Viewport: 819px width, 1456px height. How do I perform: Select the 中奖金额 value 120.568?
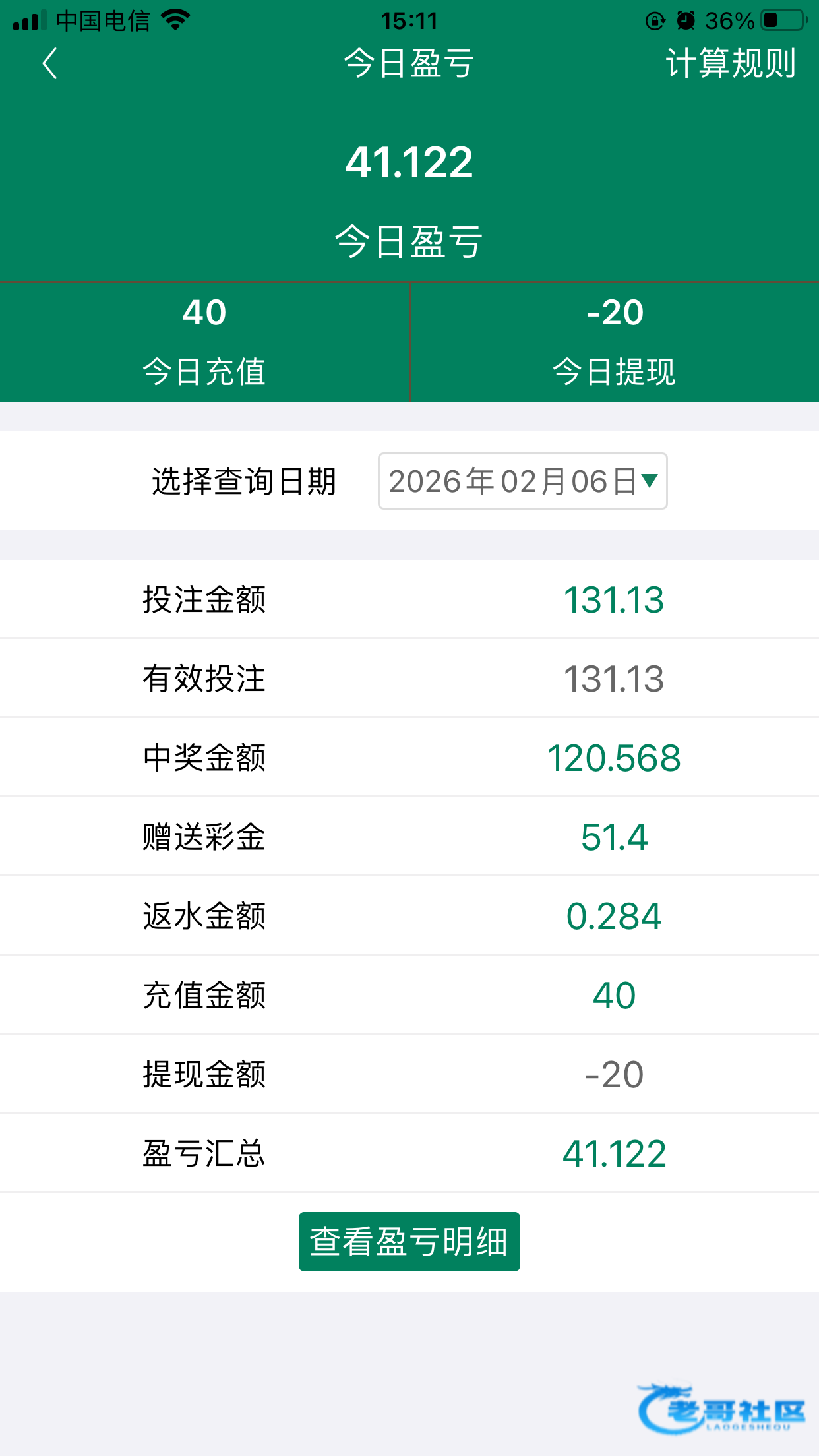pos(614,758)
